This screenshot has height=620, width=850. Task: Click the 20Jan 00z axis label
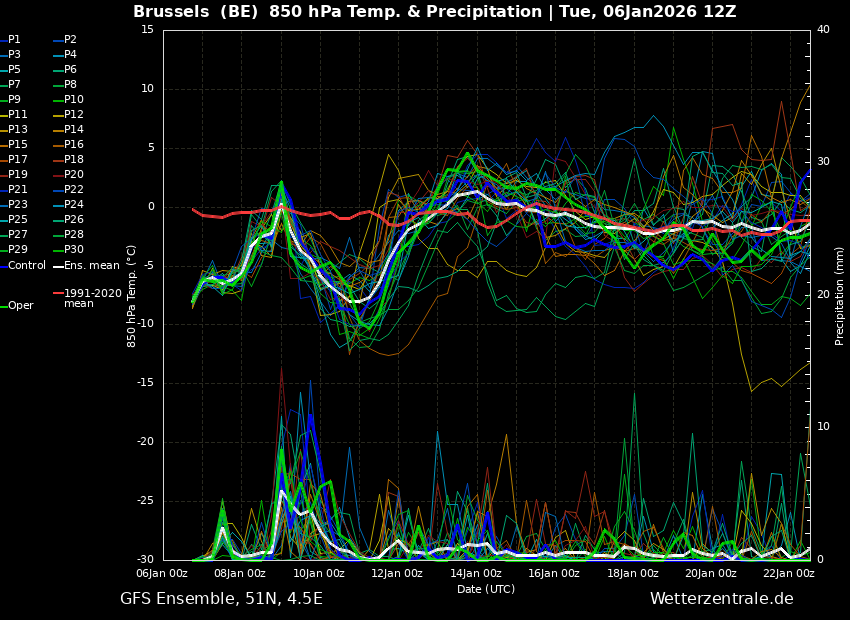[x=710, y=573]
